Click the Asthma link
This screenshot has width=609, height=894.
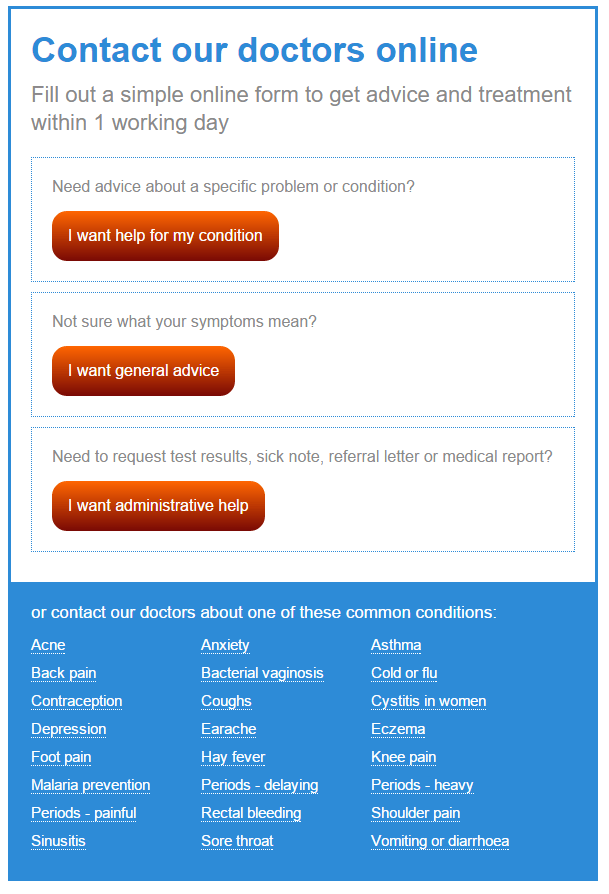pos(397,645)
